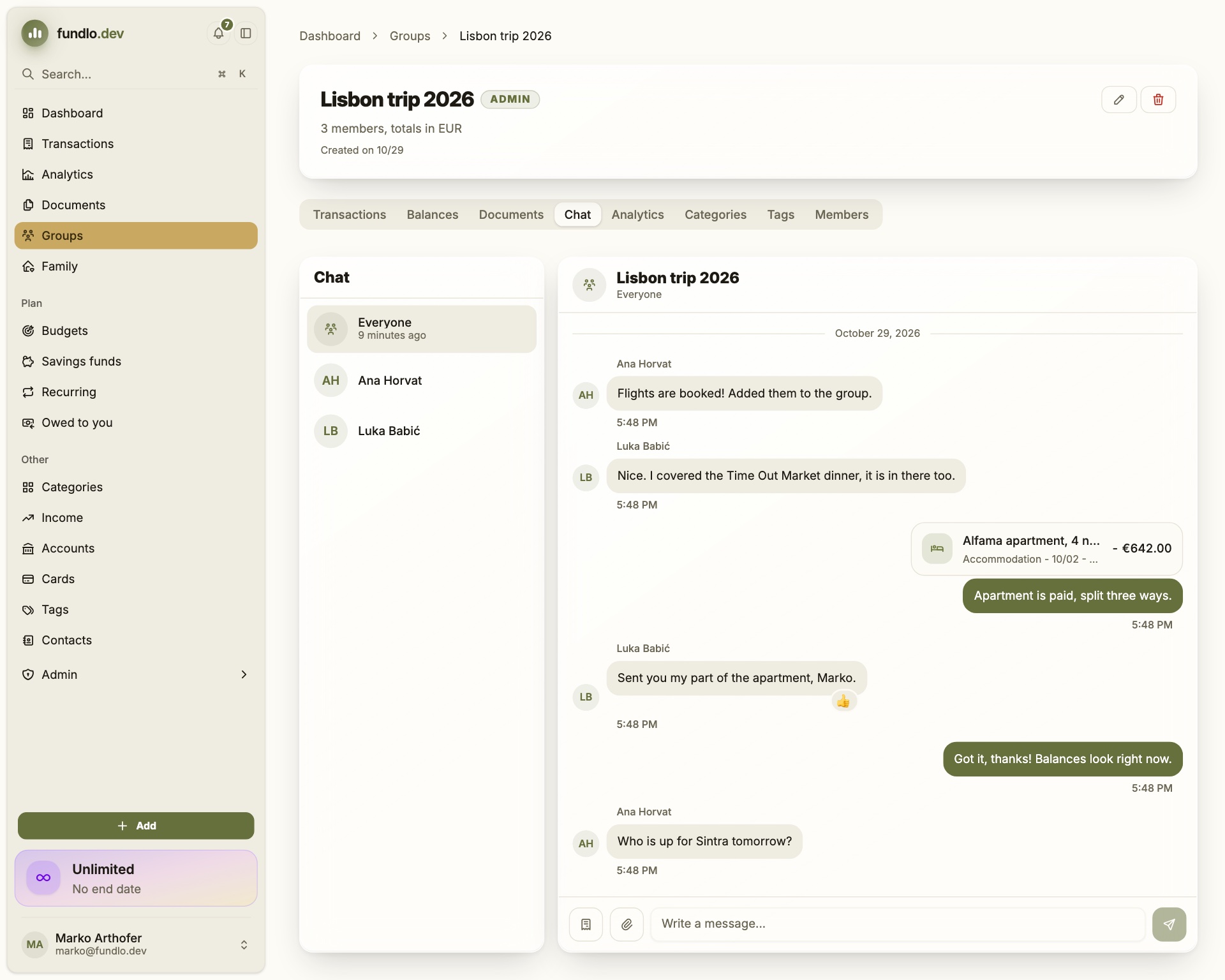The width and height of the screenshot is (1225, 980).
Task: Switch to the group Transactions tab
Action: [x=350, y=214]
